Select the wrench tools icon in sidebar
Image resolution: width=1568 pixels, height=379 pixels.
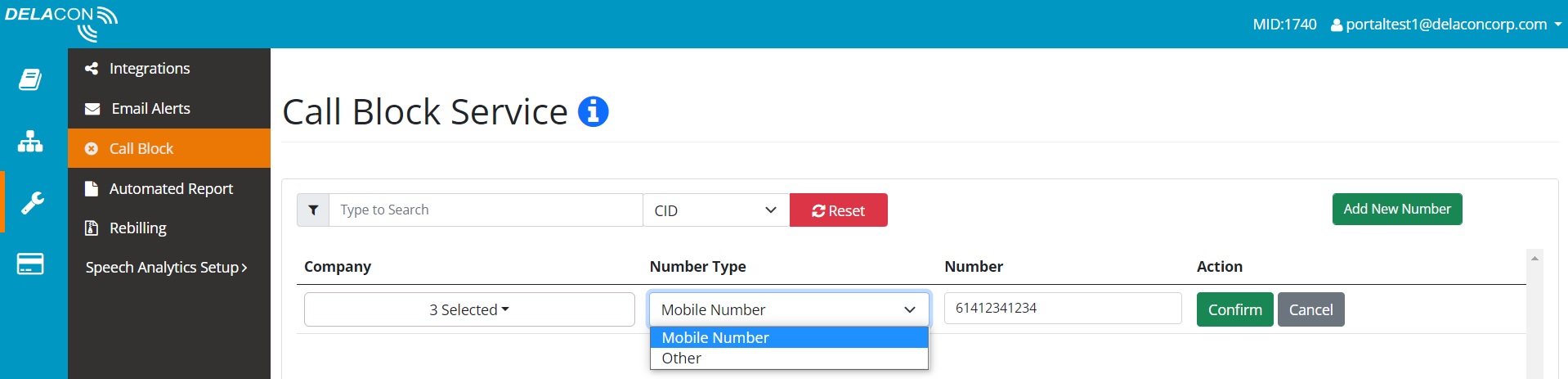pos(32,202)
